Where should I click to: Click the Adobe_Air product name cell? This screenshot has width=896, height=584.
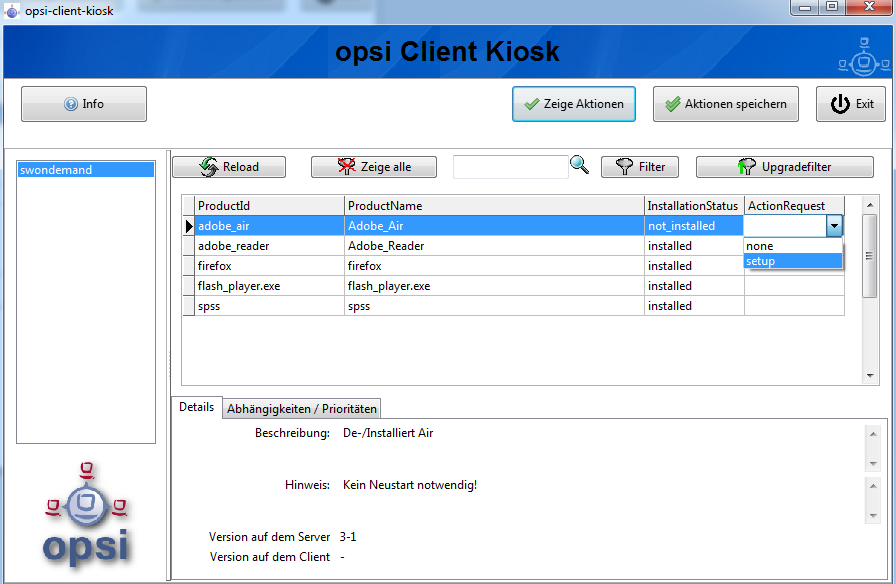click(494, 226)
